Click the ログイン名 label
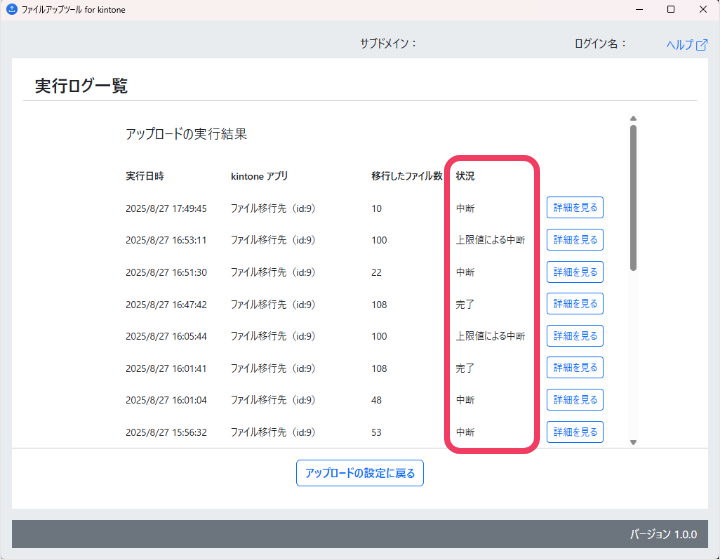The height and width of the screenshot is (560, 720). pyautogui.click(x=600, y=44)
